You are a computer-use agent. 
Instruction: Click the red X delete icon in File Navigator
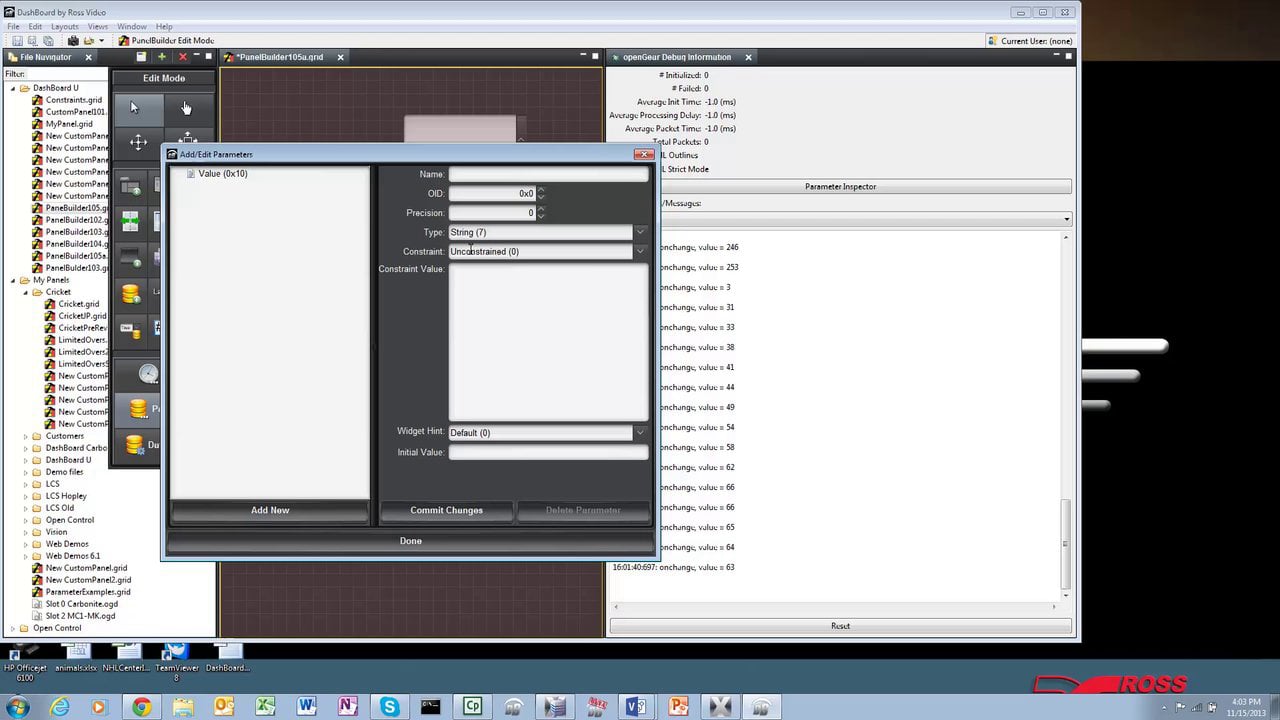click(x=182, y=57)
